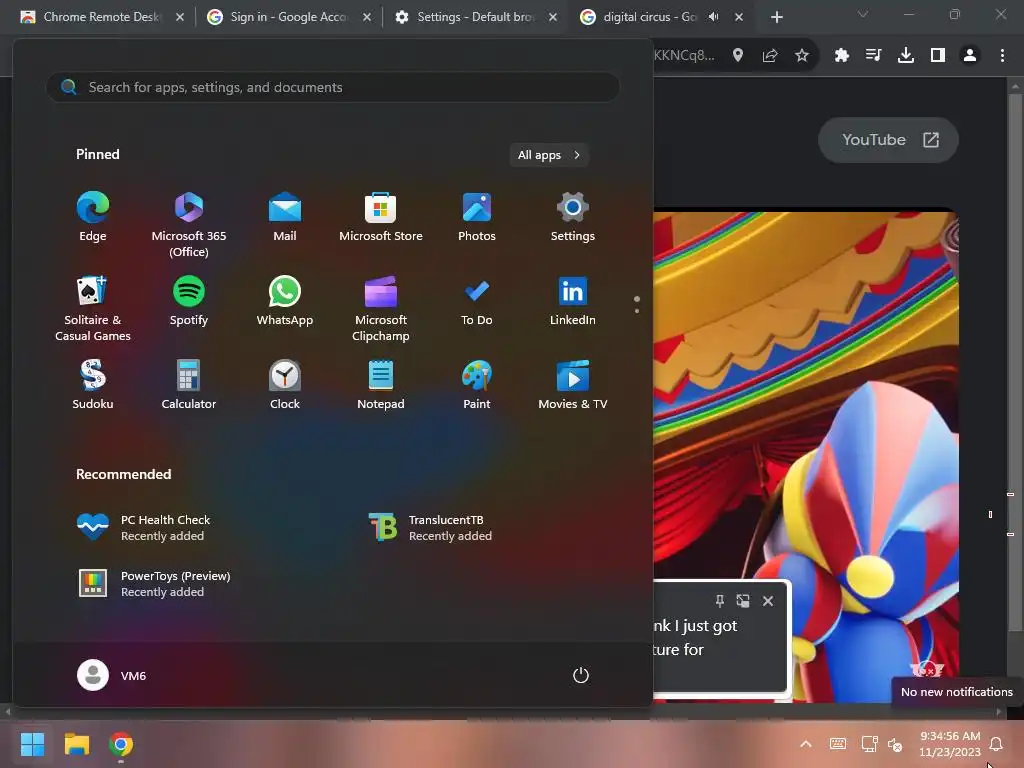Viewport: 1024px width, 768px height.
Task: Open location permission icon in address bar
Action: (738, 56)
